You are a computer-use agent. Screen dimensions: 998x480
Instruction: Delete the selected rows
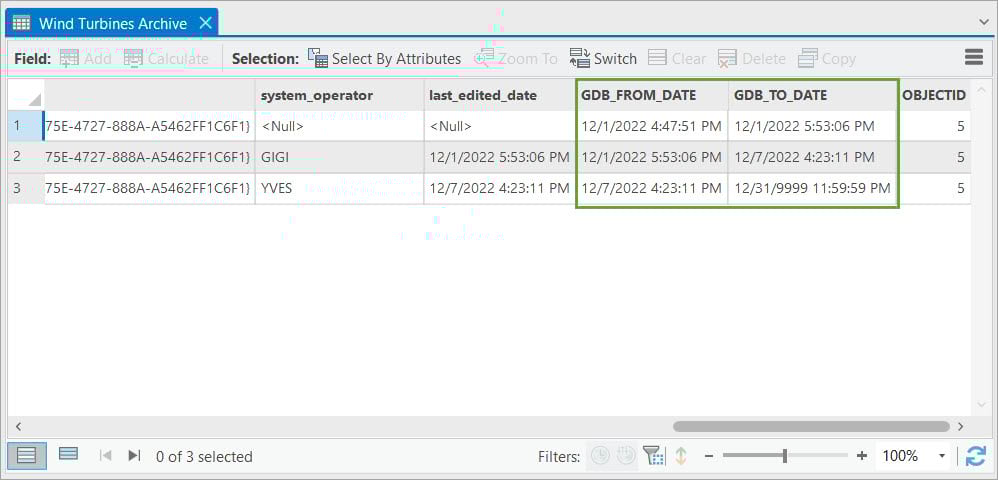(751, 59)
